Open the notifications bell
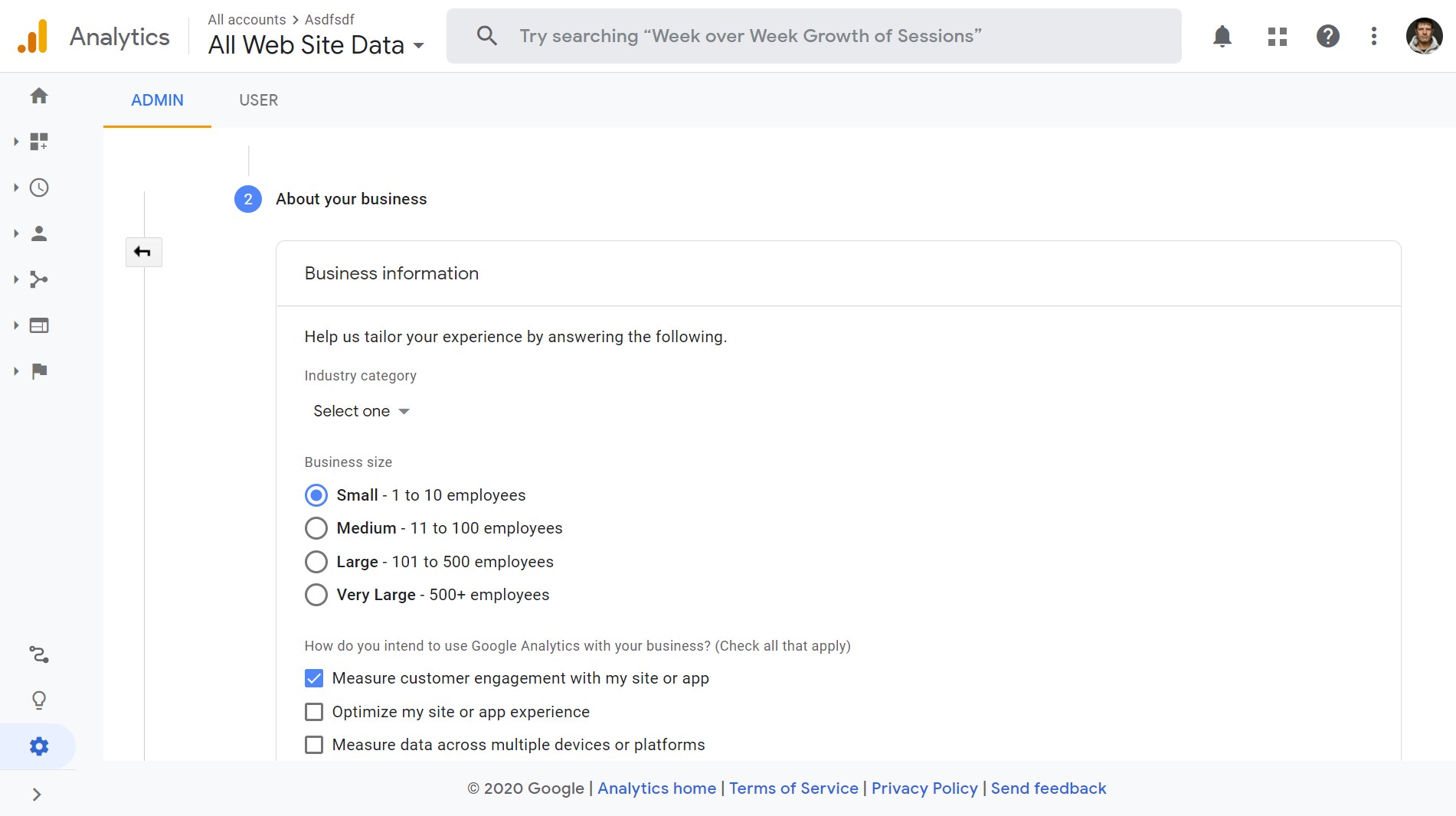Viewport: 1456px width, 816px height. tap(1222, 36)
